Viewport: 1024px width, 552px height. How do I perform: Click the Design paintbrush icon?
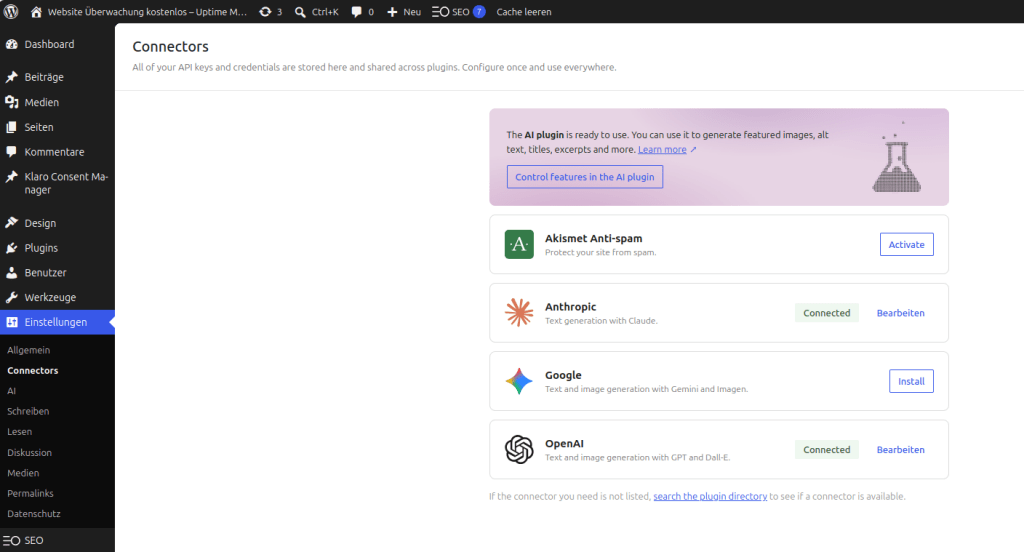(11, 223)
